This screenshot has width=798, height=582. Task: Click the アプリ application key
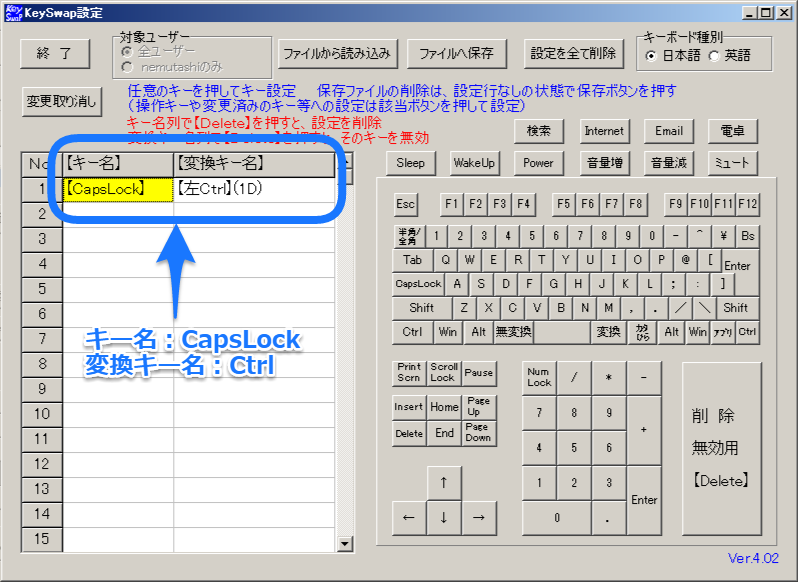pos(723,332)
